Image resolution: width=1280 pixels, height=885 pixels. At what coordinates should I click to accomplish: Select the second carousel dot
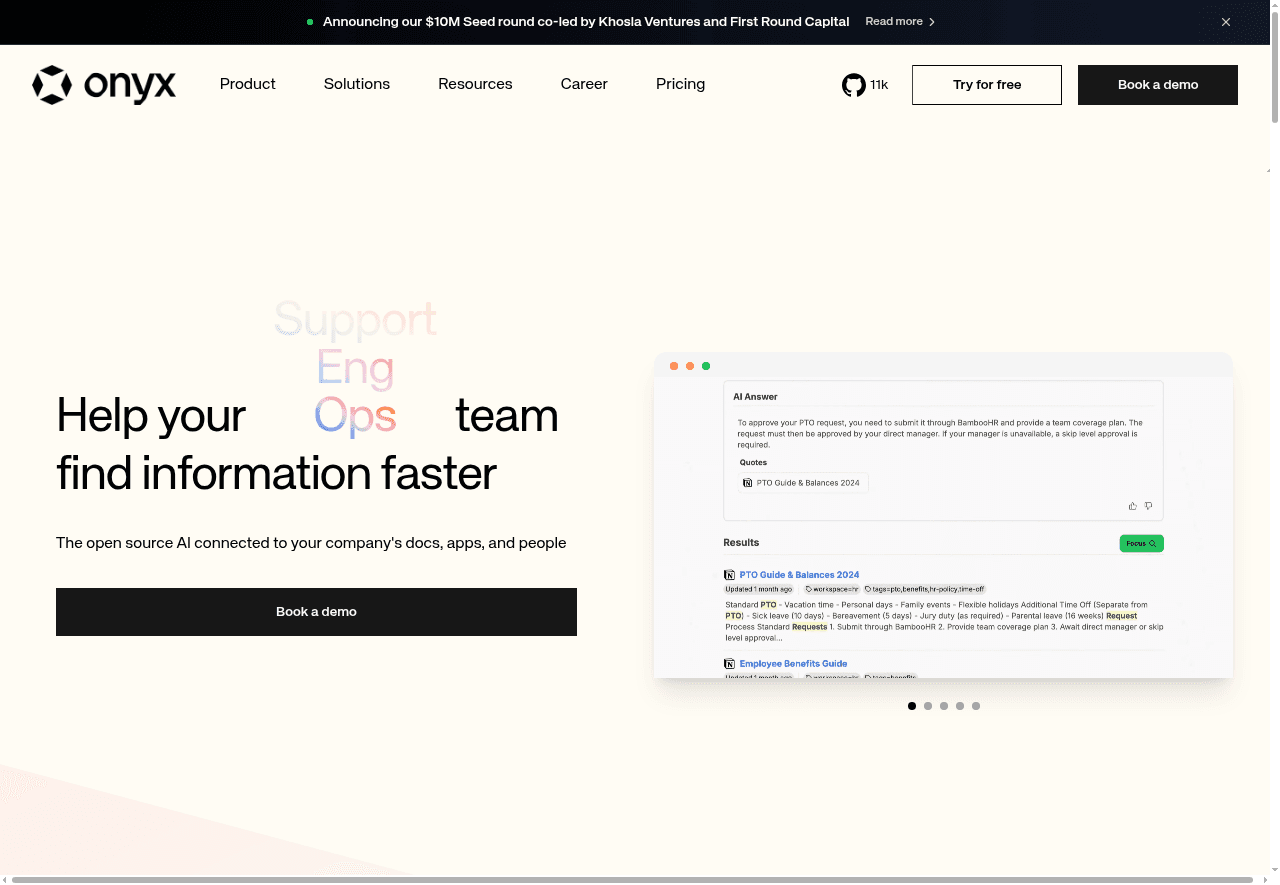[928, 706]
